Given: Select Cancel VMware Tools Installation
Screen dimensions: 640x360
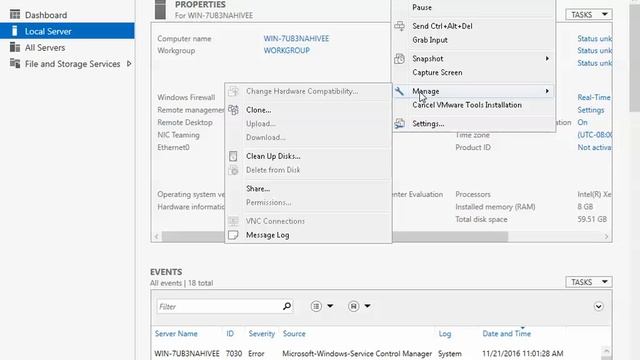Looking at the screenshot, I should click(x=467, y=105).
